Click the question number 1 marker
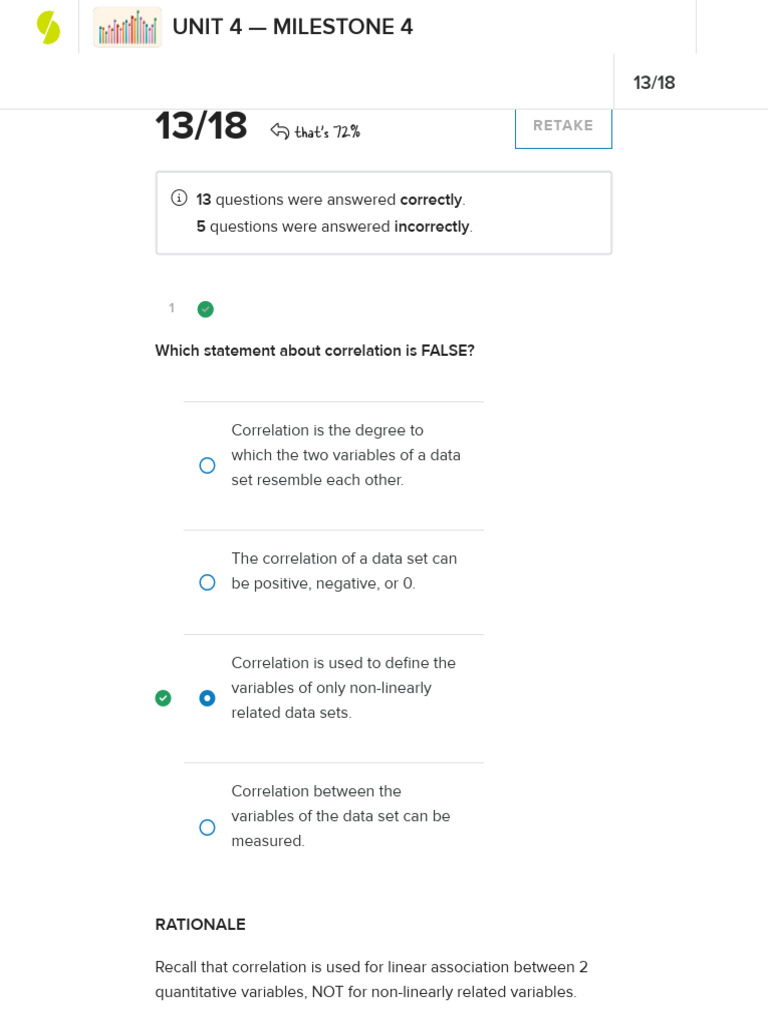 pyautogui.click(x=172, y=308)
